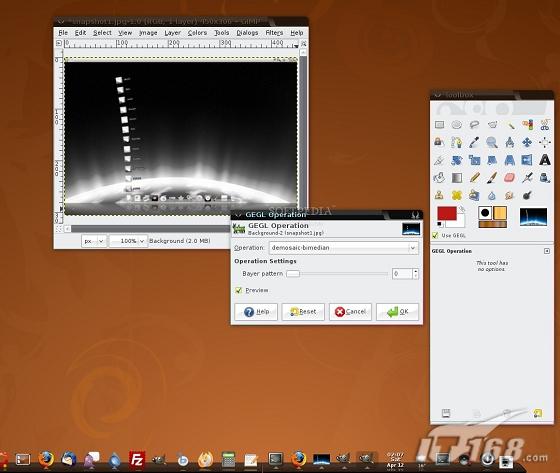
Task: Select the Smudge tool
Action: tap(510, 195)
